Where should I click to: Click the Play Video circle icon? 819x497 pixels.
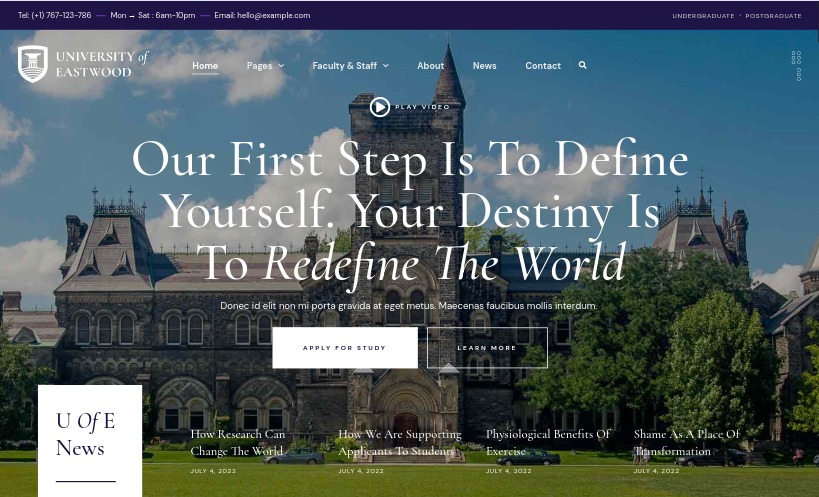tap(380, 107)
